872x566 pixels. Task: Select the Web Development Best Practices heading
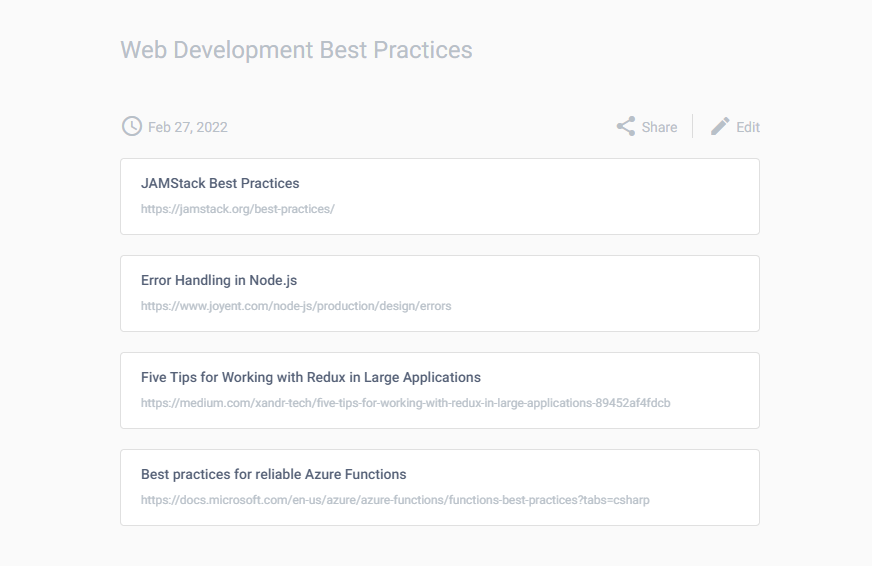[x=296, y=50]
